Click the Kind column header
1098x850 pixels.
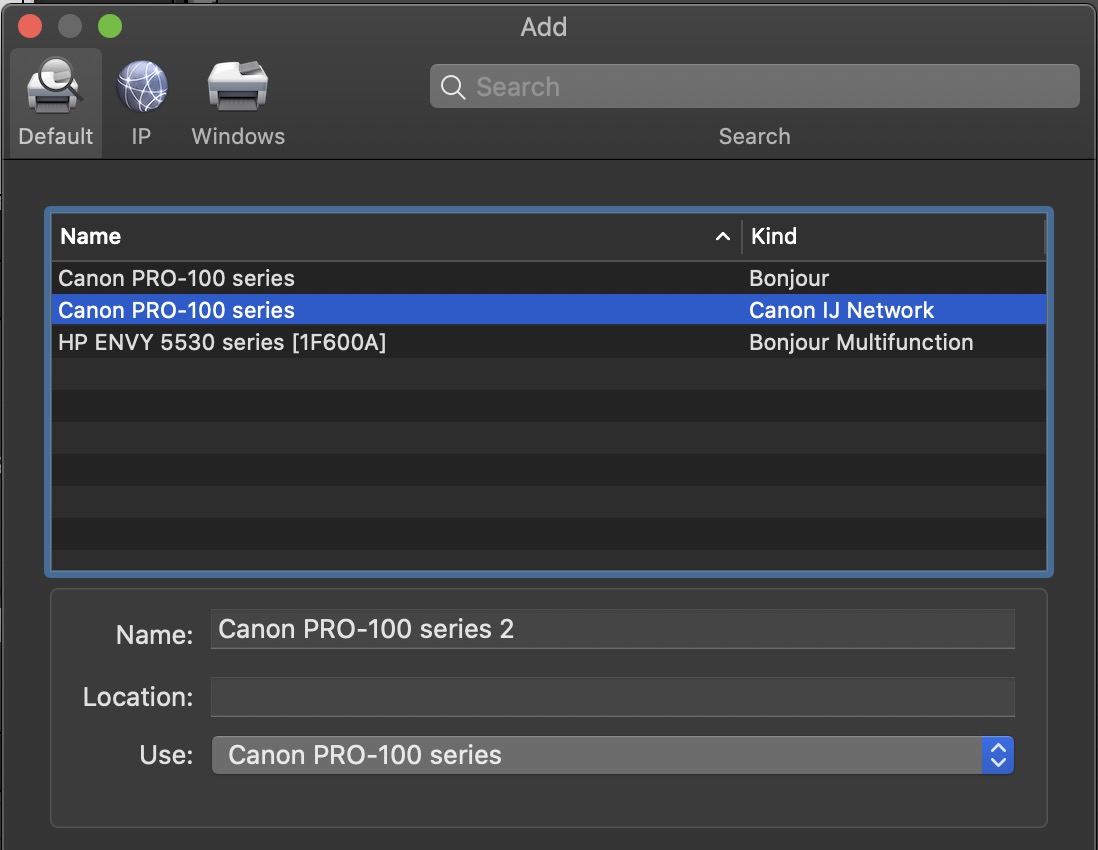(773, 236)
